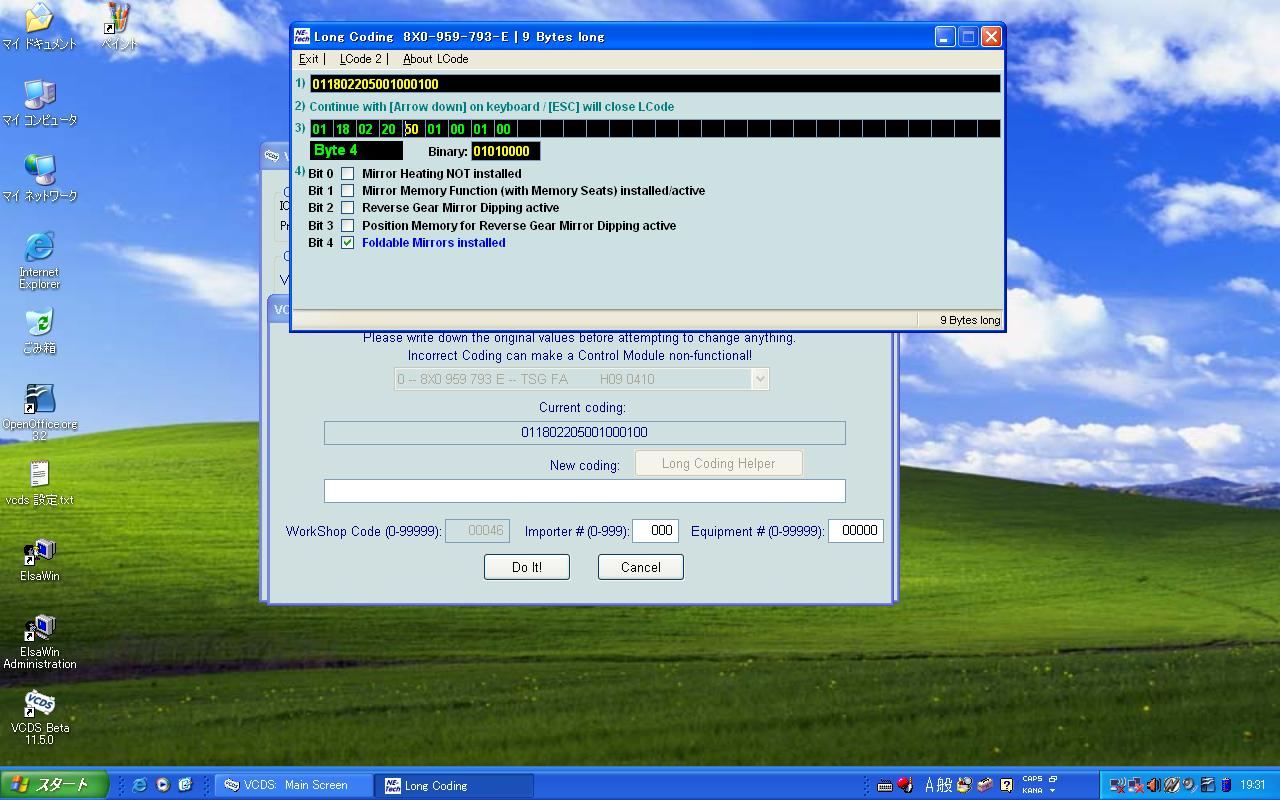Click the disconnected wireless network tray icon
Screen dimensions: 1280x800
tap(1117, 785)
